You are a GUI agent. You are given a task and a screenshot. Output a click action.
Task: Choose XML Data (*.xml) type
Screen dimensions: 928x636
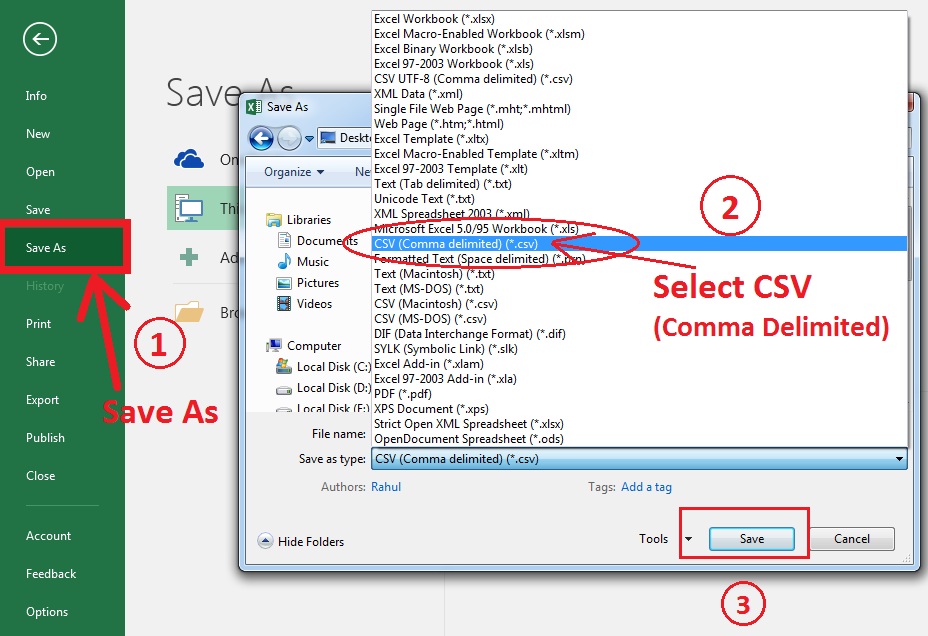[639, 94]
